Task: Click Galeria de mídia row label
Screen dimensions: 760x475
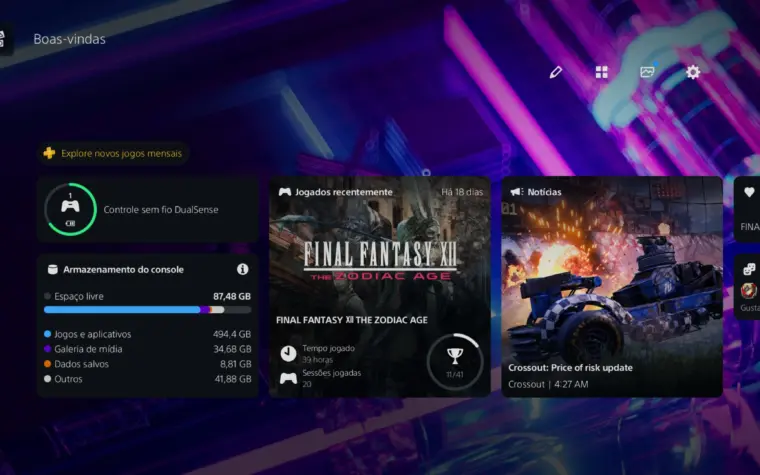Action: pyautogui.click(x=88, y=348)
